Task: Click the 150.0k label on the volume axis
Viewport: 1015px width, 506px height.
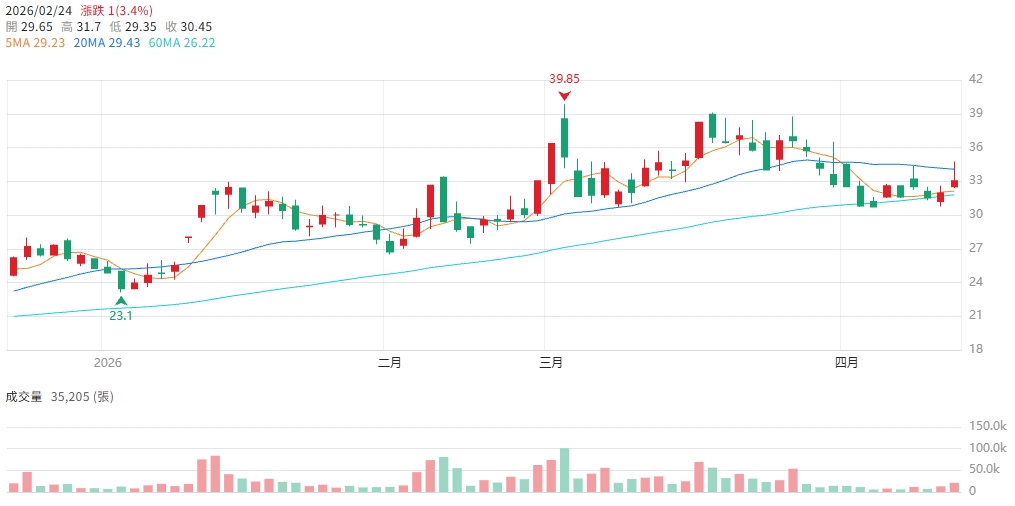Action: [988, 426]
